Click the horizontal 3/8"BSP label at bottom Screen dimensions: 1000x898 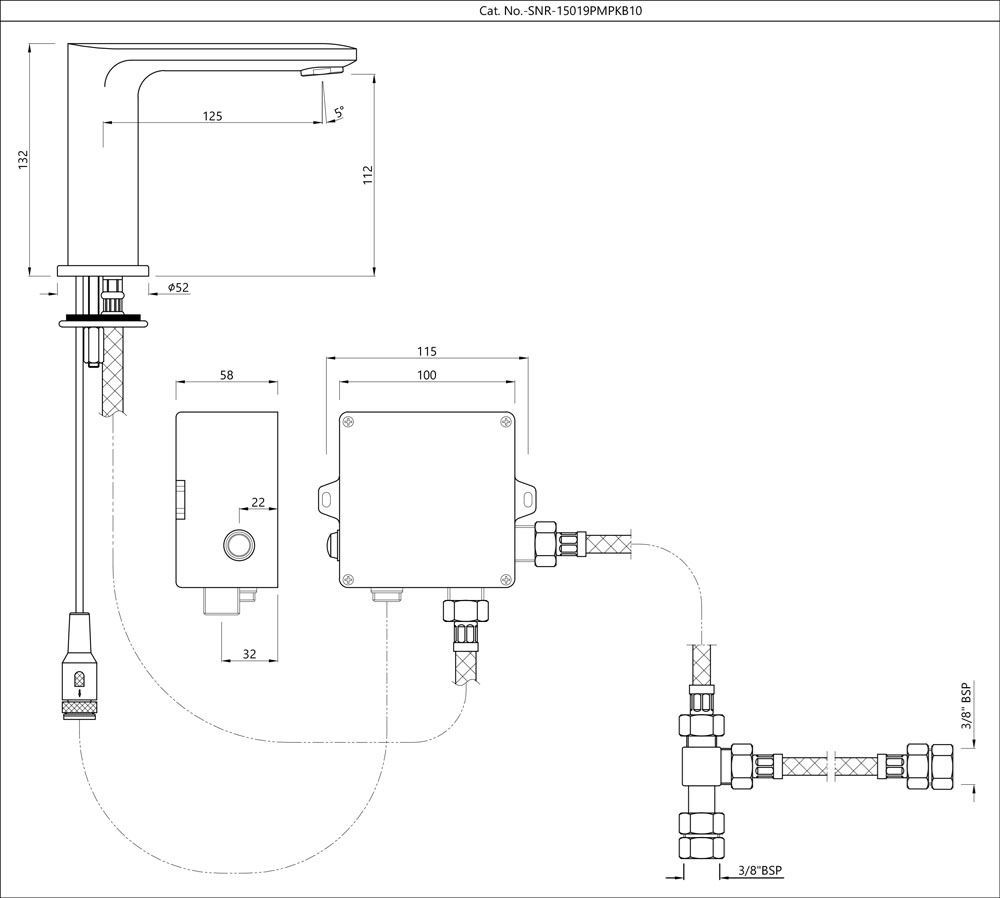[x=760, y=872]
